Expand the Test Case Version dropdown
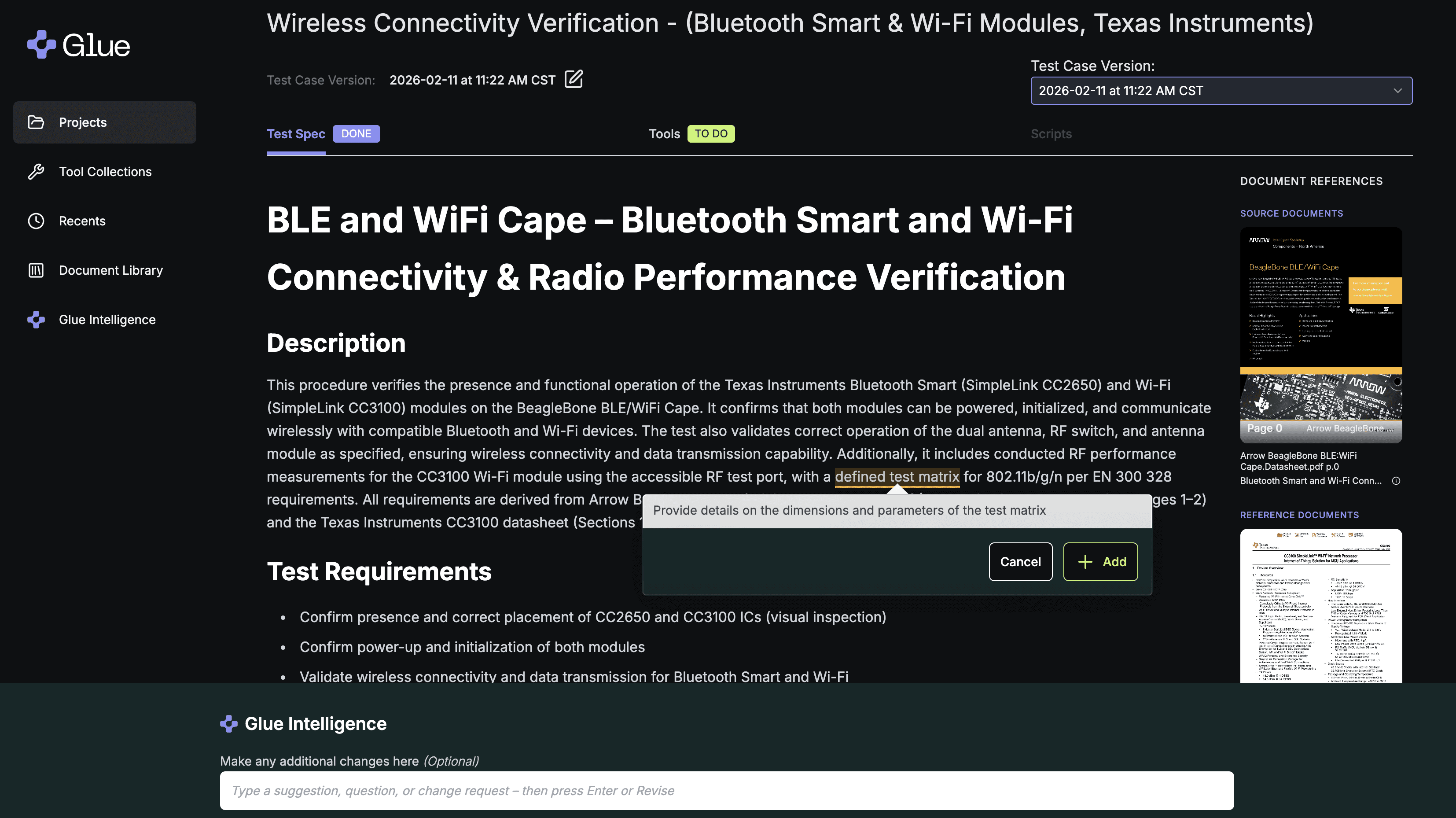This screenshot has height=818, width=1456. point(1221,90)
